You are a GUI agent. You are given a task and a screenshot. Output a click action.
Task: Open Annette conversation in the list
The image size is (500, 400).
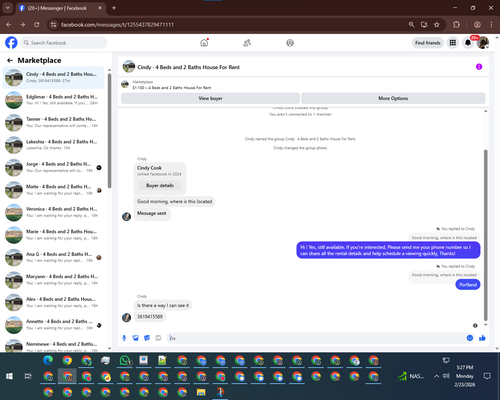pos(53,325)
